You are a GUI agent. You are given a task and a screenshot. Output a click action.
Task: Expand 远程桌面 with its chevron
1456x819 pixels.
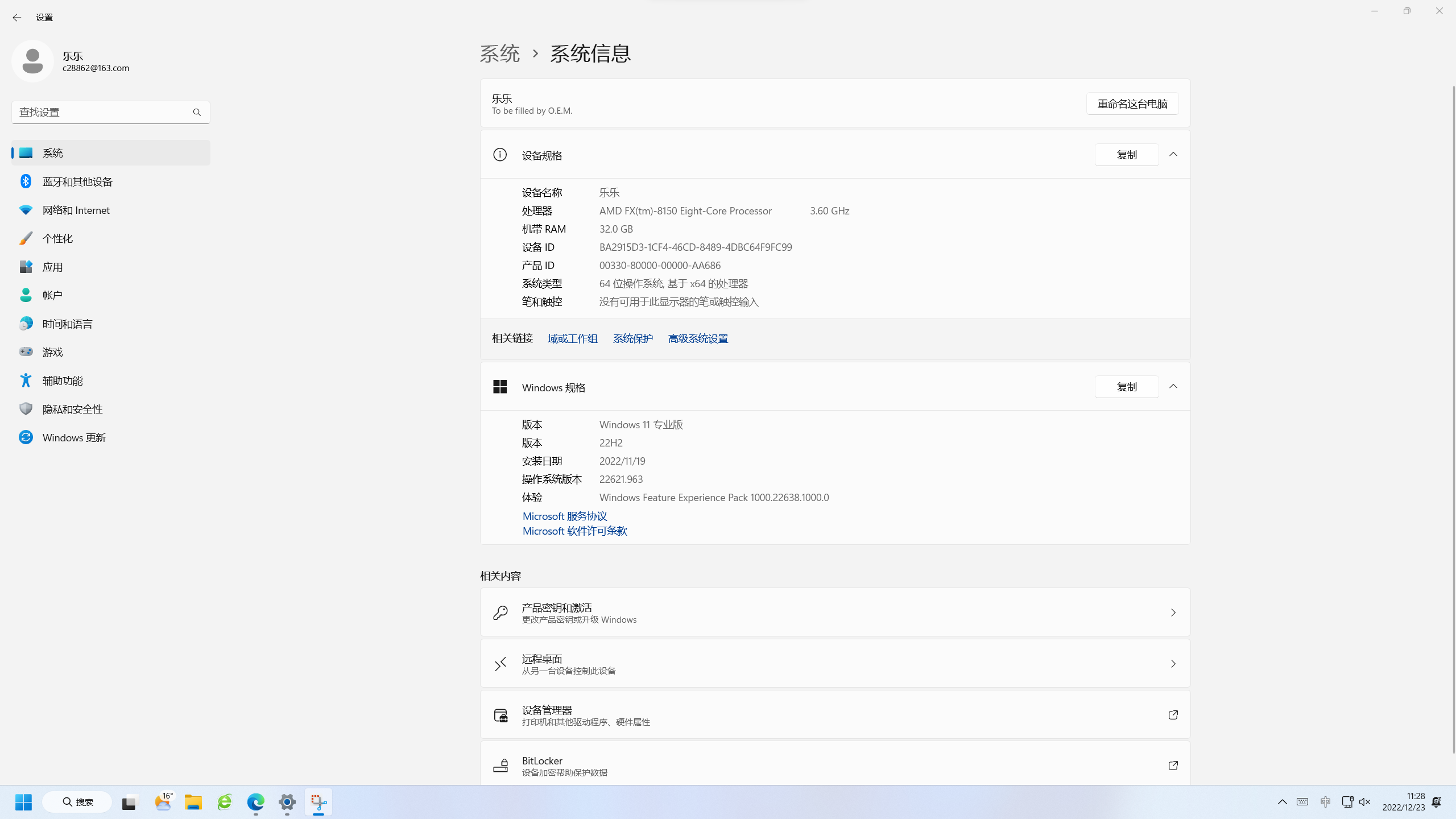tap(1173, 664)
